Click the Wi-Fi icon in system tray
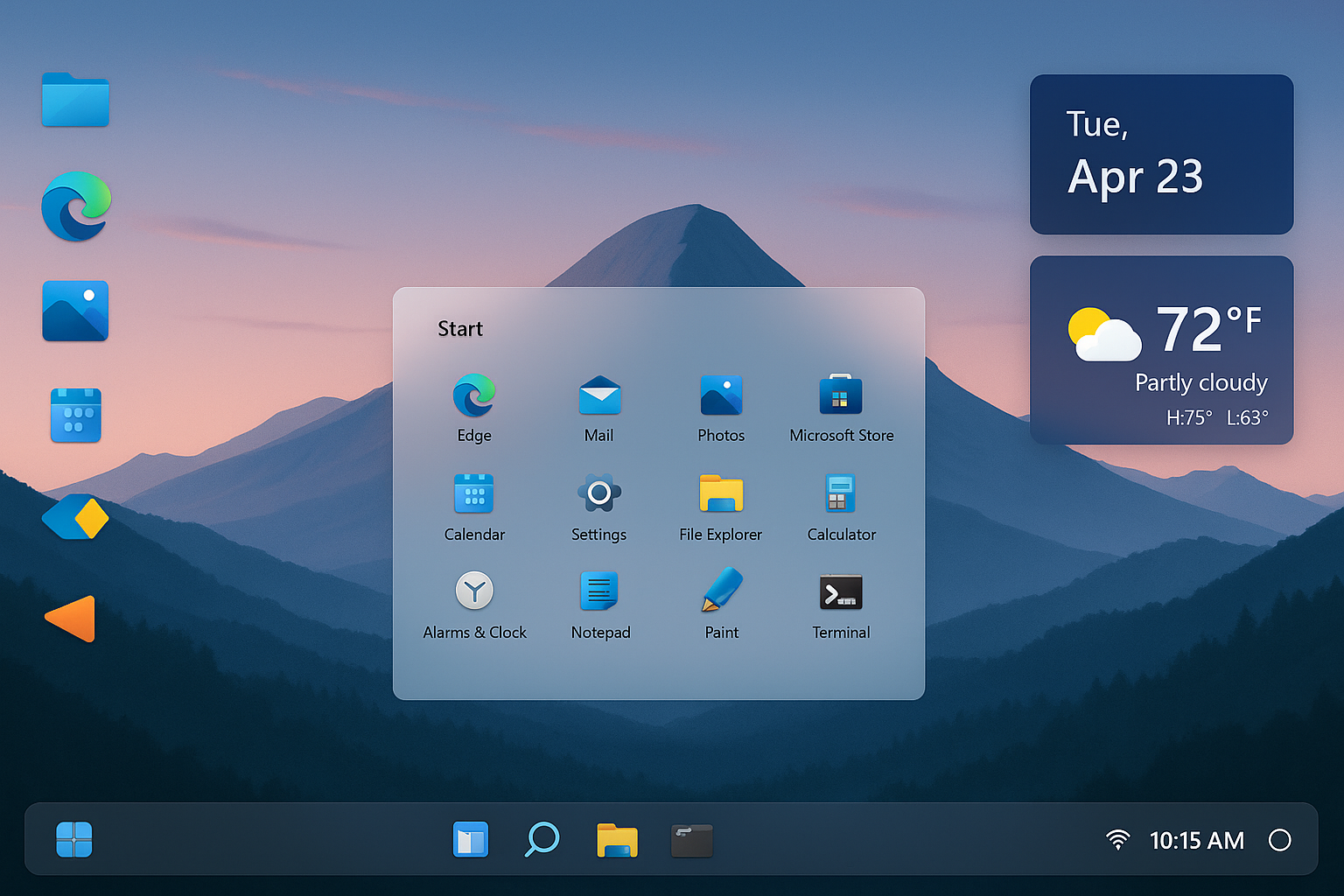The width and height of the screenshot is (1344, 896). tap(1117, 840)
